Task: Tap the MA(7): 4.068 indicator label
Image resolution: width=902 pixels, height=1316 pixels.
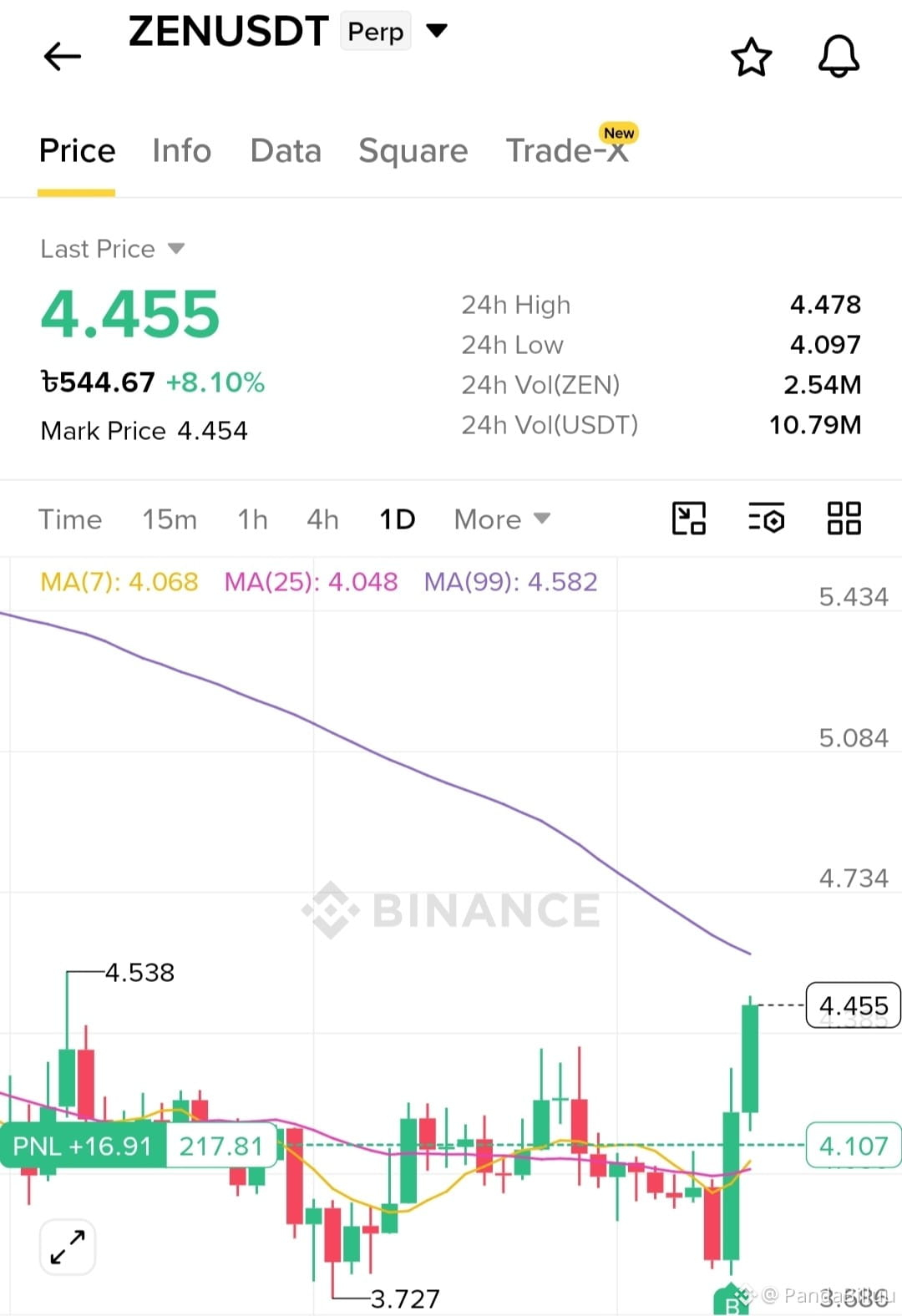Action: [x=119, y=581]
